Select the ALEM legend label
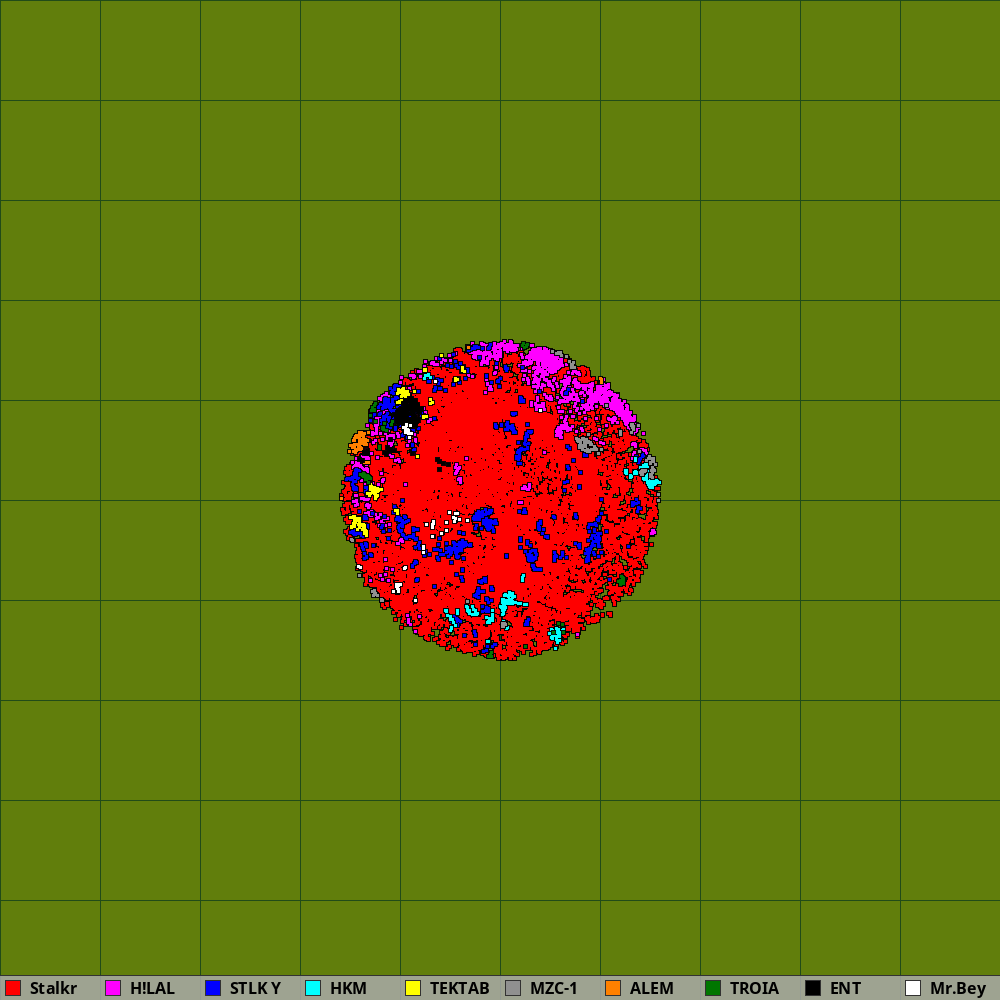This screenshot has width=1000, height=1000. click(652, 988)
